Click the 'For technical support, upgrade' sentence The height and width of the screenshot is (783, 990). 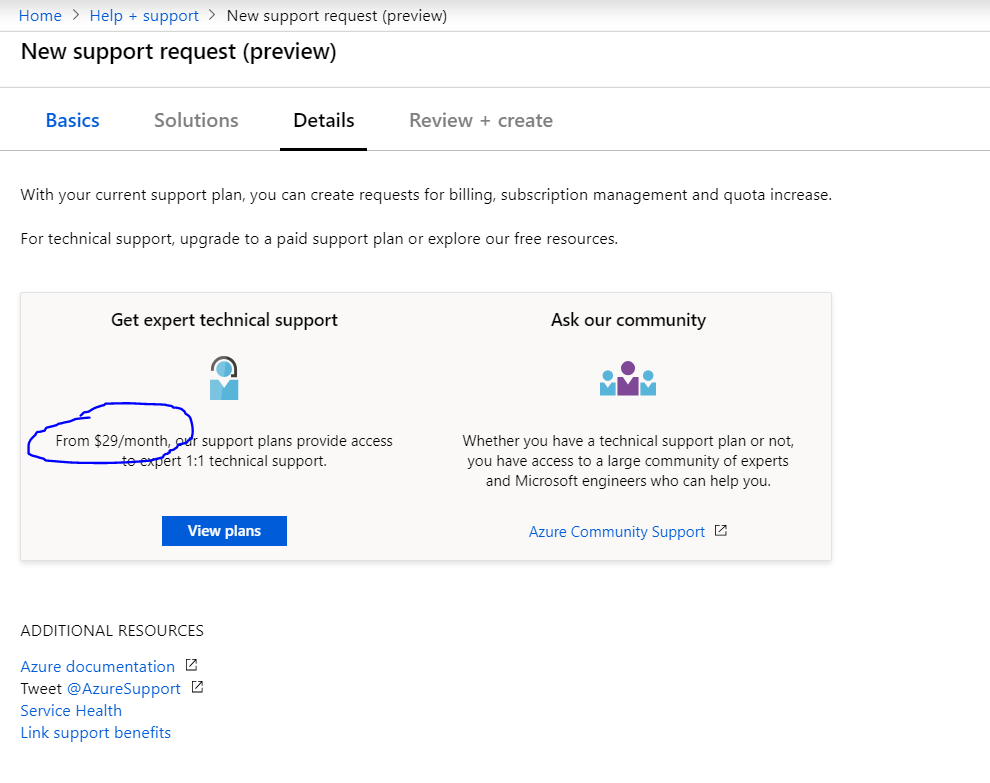[319, 239]
